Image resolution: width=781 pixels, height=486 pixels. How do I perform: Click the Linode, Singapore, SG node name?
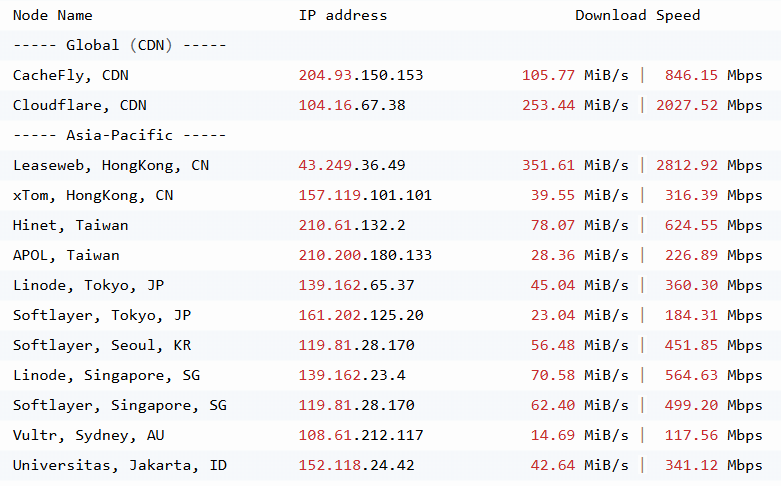pos(107,375)
